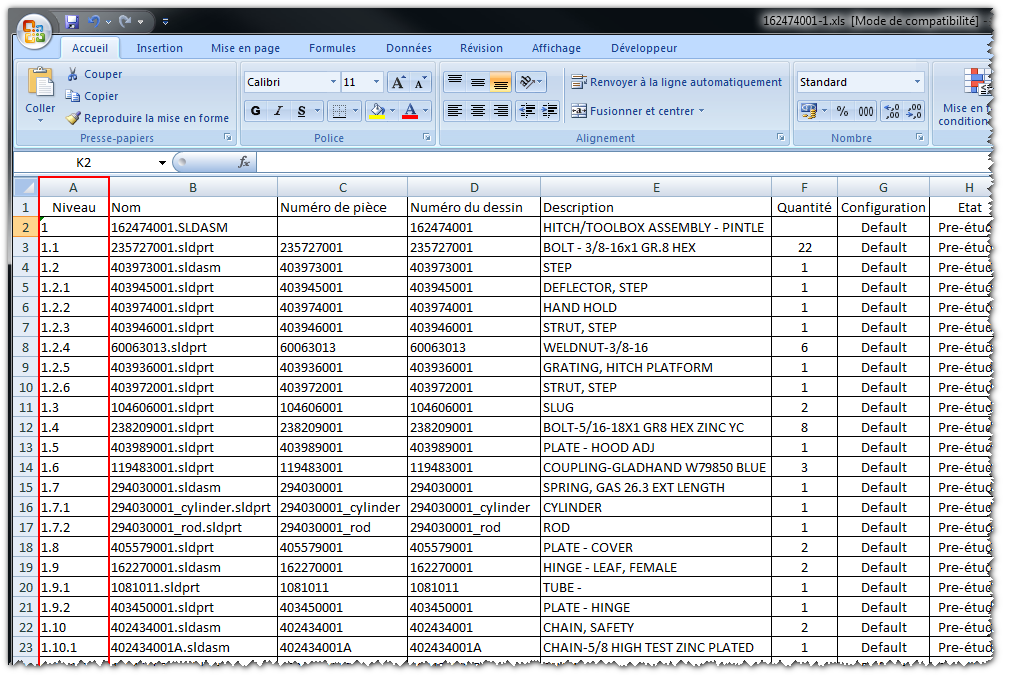
Task: Toggle italic formatting (I)
Action: point(279,111)
